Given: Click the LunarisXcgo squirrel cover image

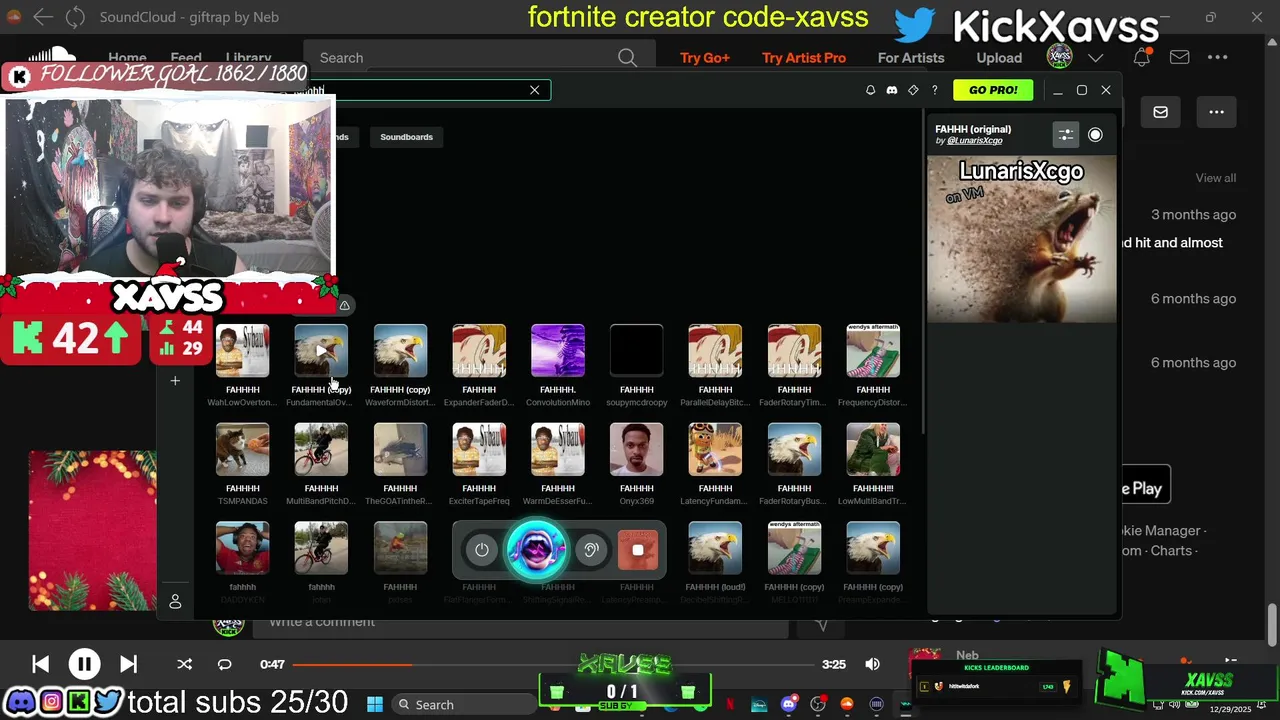Looking at the screenshot, I should (x=1021, y=238).
